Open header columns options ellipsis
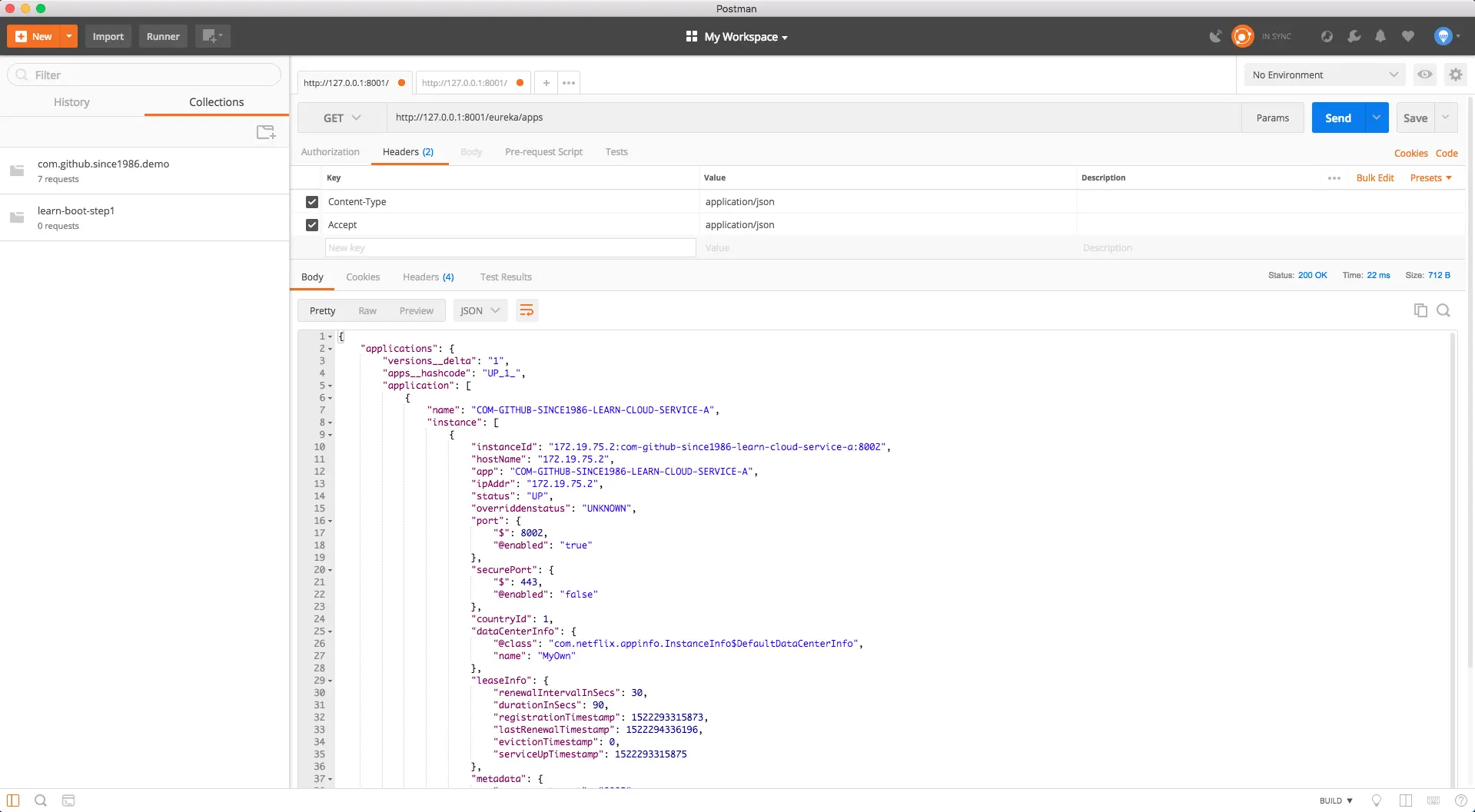 pyautogui.click(x=1334, y=178)
